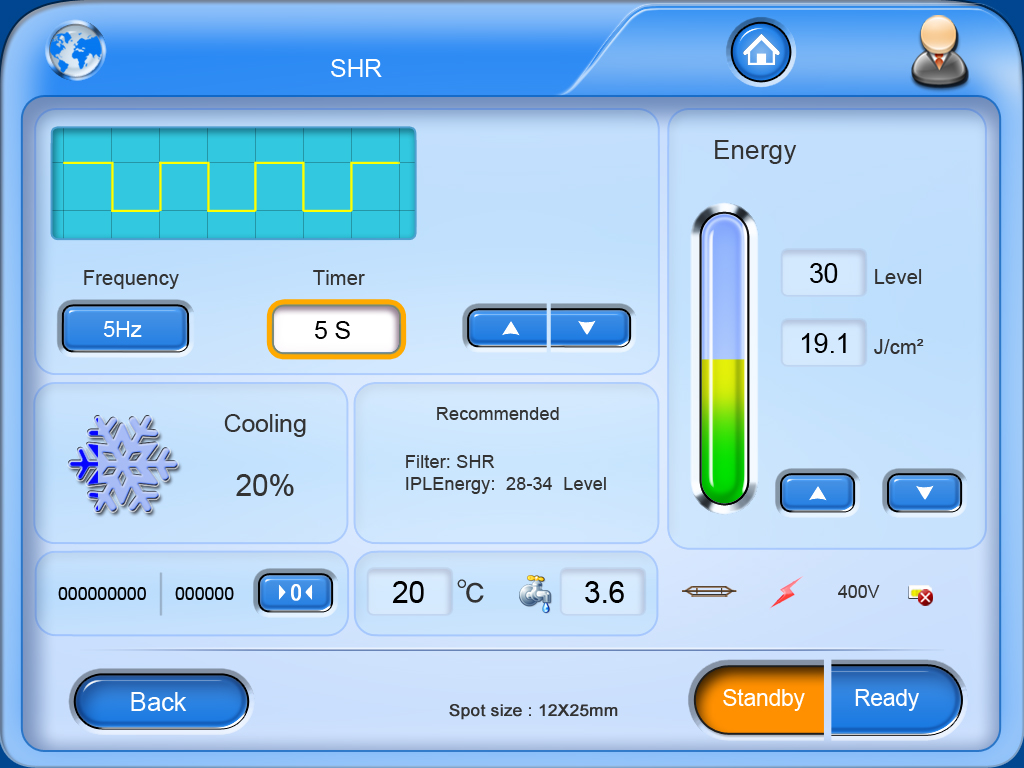
Task: Go to the Home screen icon
Action: point(761,51)
